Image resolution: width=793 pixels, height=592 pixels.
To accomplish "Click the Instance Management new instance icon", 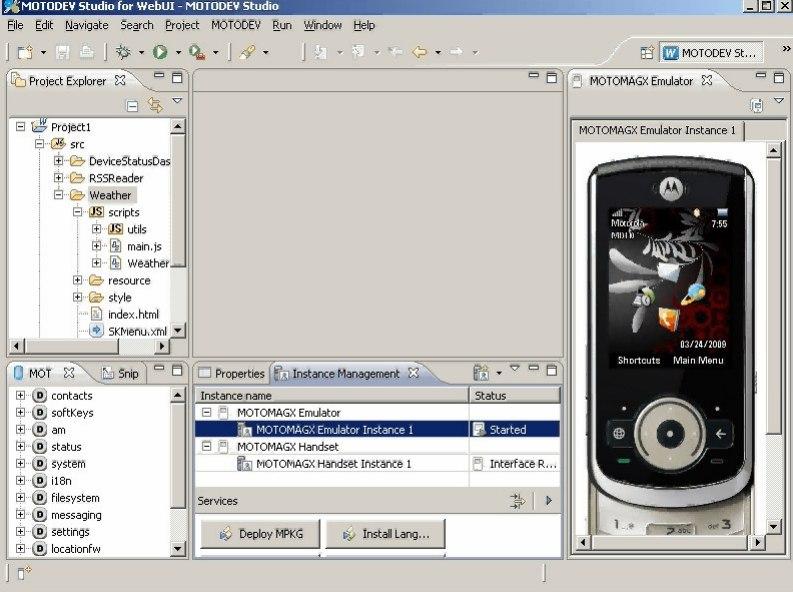I will click(481, 373).
